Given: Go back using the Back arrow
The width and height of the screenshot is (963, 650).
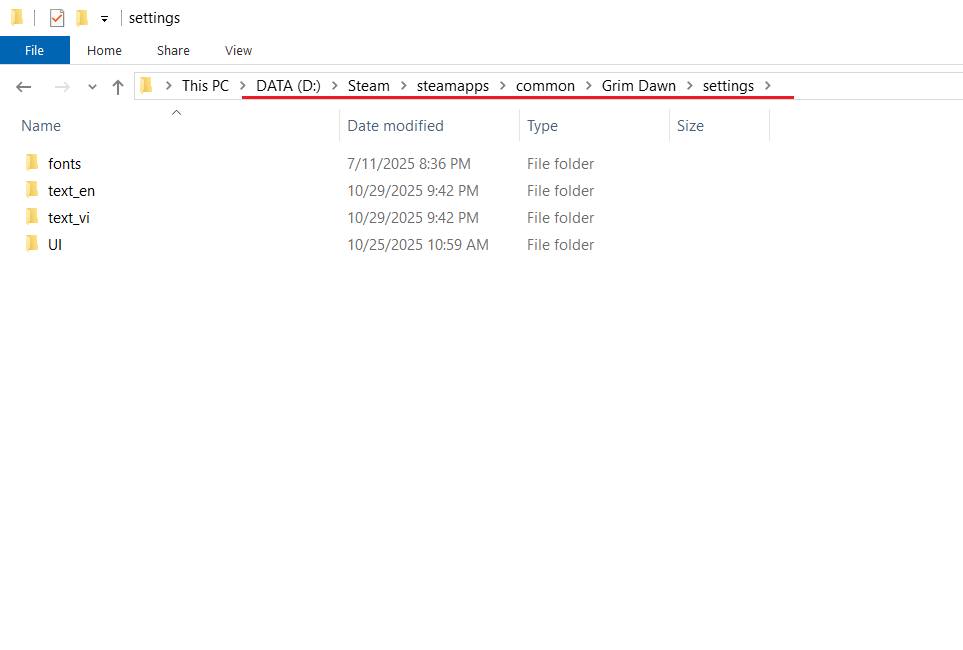Looking at the screenshot, I should click(24, 87).
